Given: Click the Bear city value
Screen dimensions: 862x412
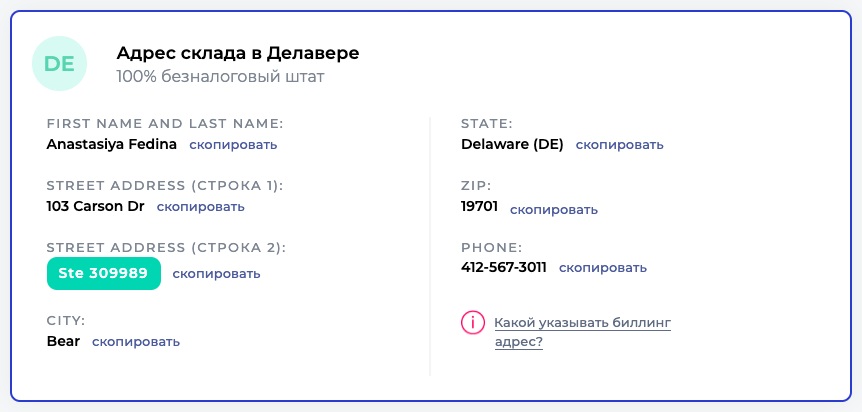Looking at the screenshot, I should pos(63,341).
